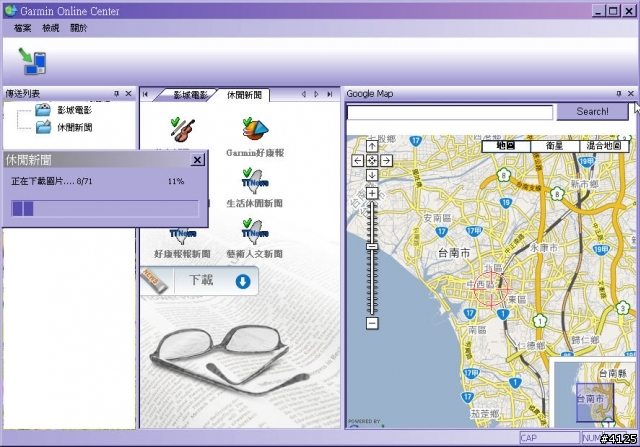This screenshot has height=447, width=640.
Task: Click the CAP status bar indicator
Action: pyautogui.click(x=549, y=438)
